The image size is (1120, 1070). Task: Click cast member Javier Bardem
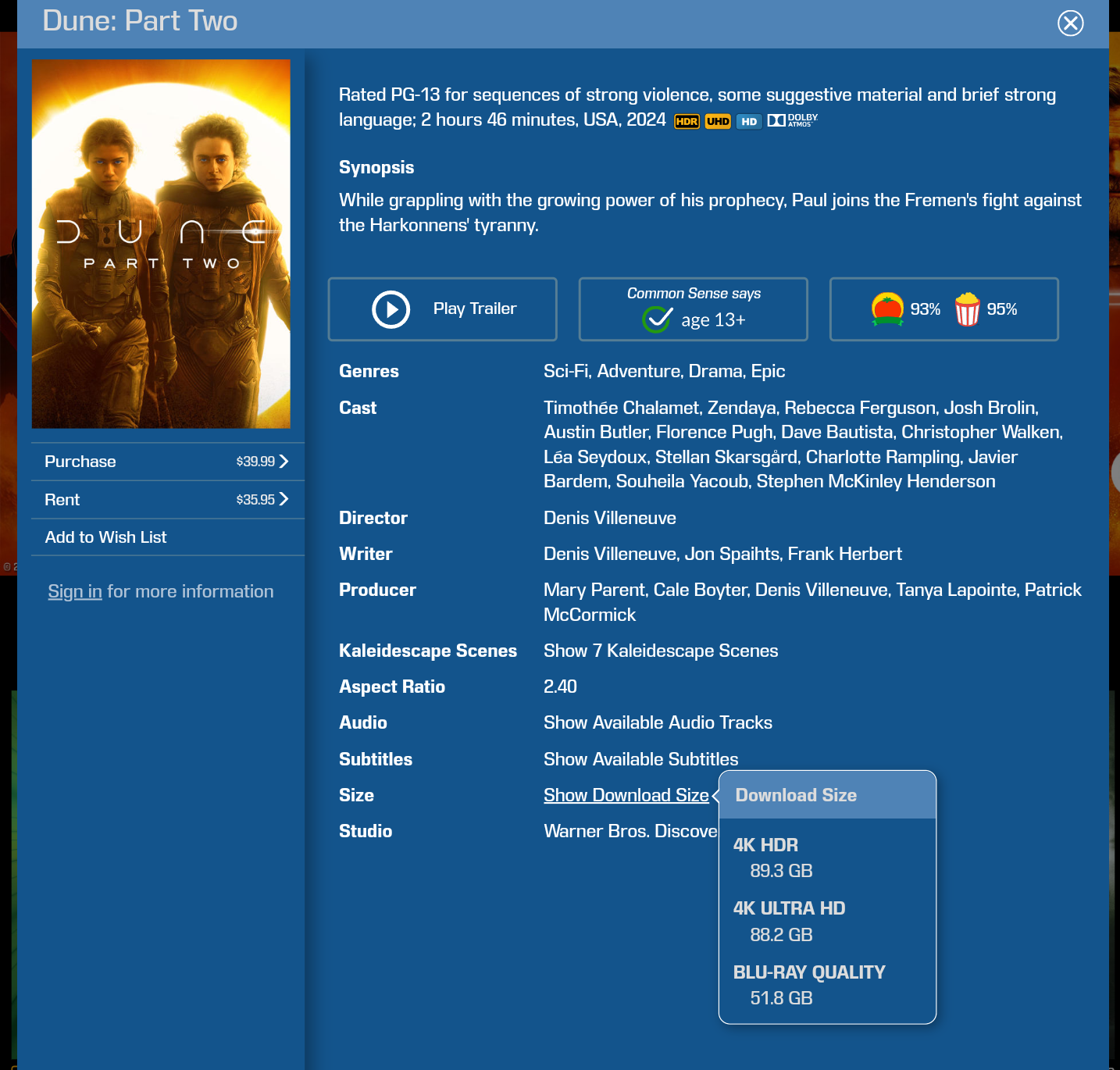point(781,469)
